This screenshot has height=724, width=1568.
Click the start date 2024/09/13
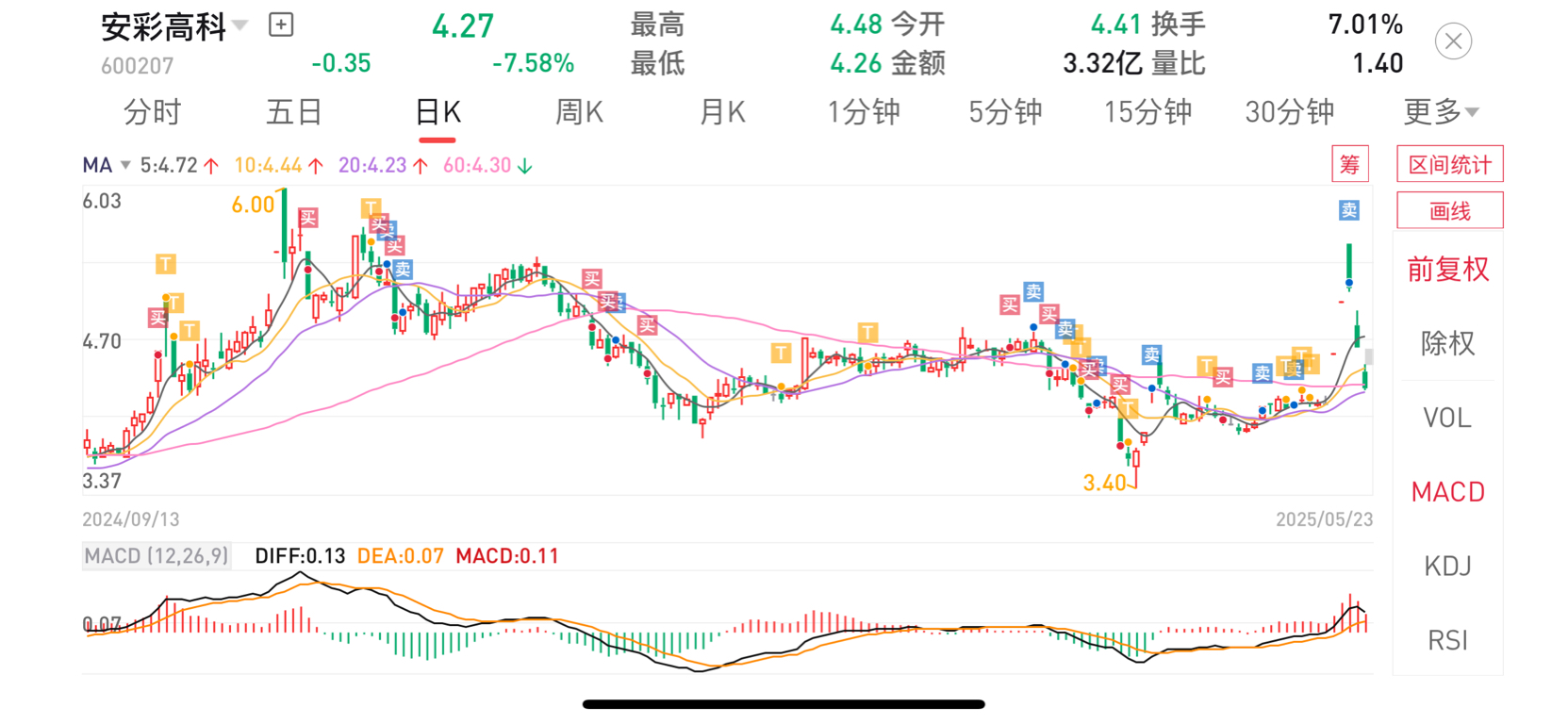click(x=131, y=519)
